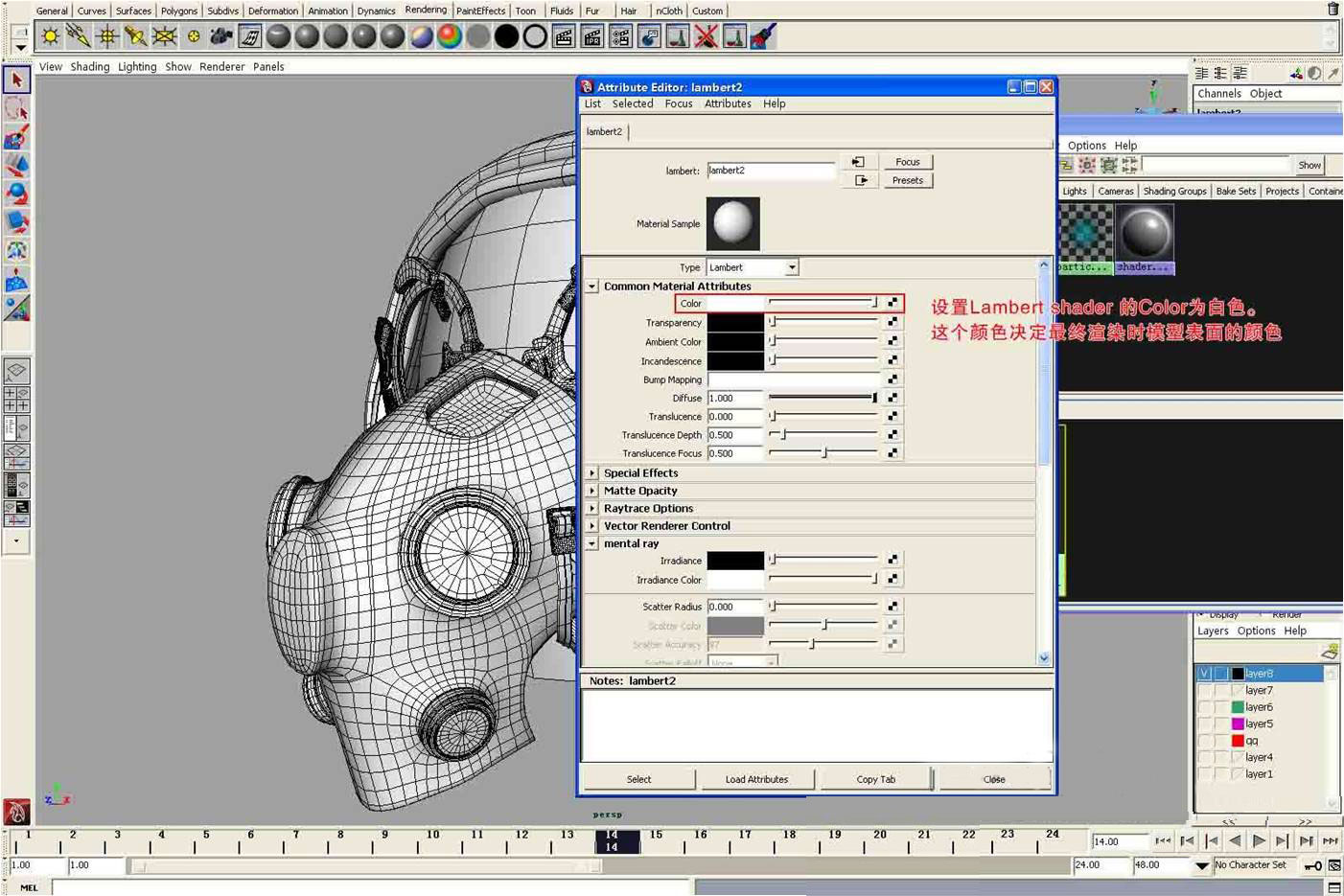Expand Vector Renderer Control section
The width and height of the screenshot is (1344, 896).
click(x=592, y=525)
